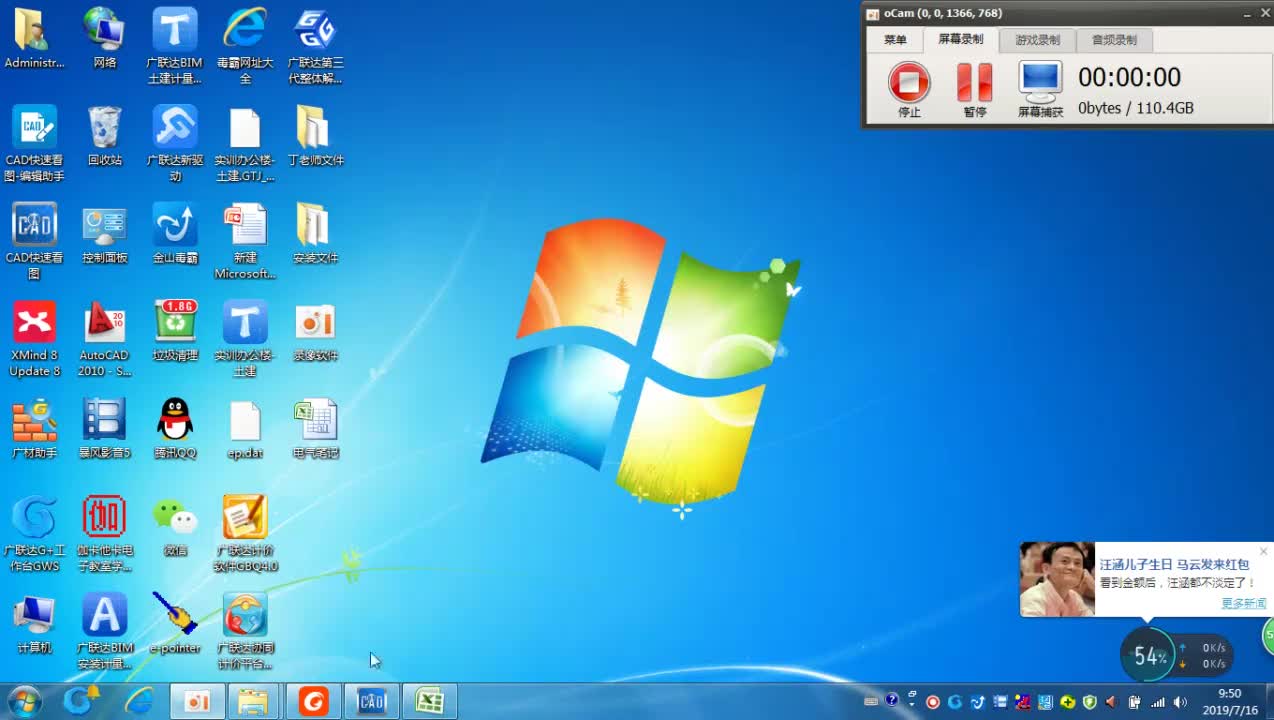Viewport: 1274px width, 720px height.
Task: Click the 更多新闻 link
Action: (1243, 604)
